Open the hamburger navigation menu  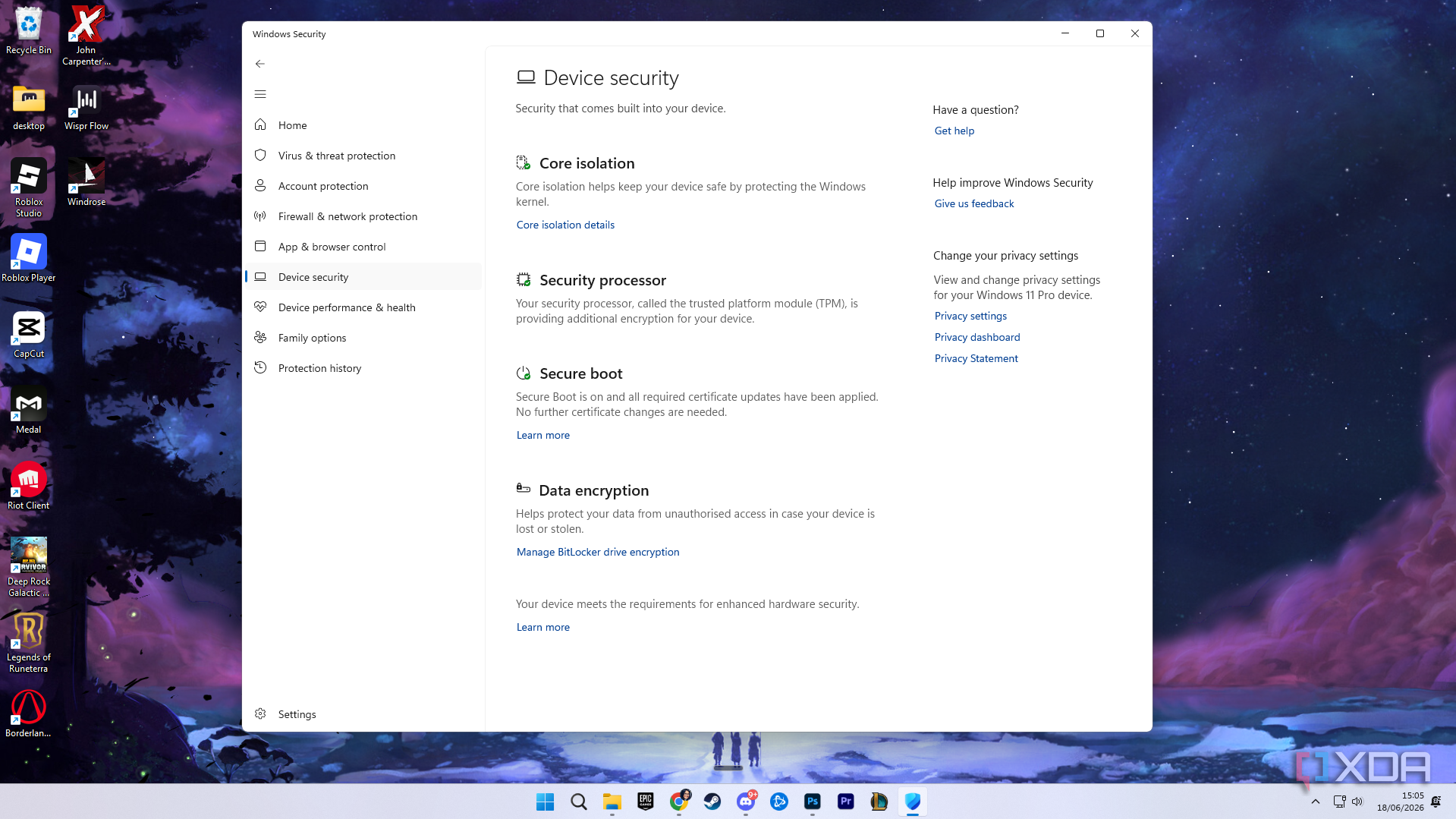260,94
